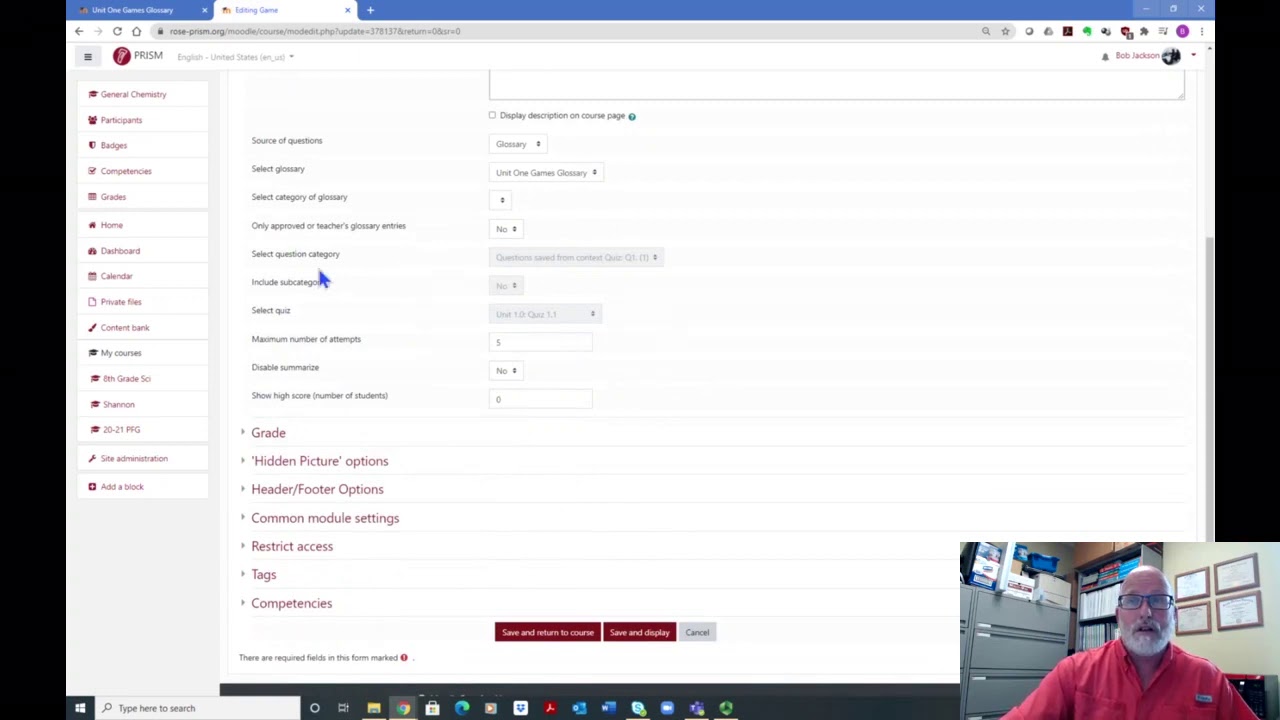Open File Explorer from the taskbar
The width and height of the screenshot is (1280, 720).
coord(373,708)
